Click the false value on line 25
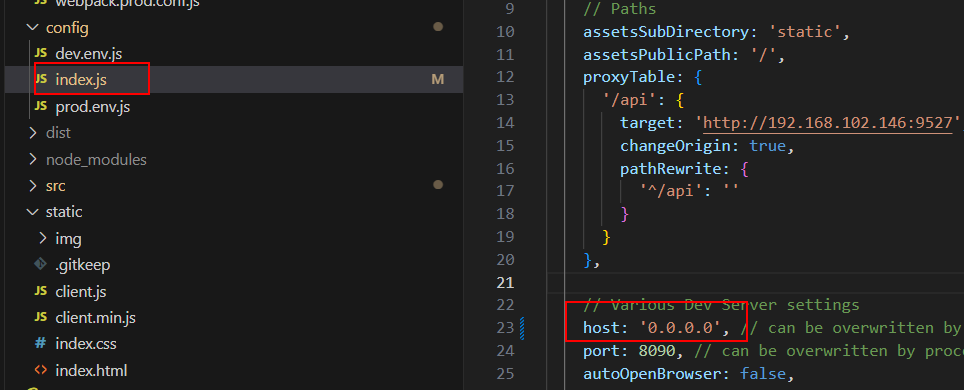This screenshot has height=390, width=964. click(763, 374)
